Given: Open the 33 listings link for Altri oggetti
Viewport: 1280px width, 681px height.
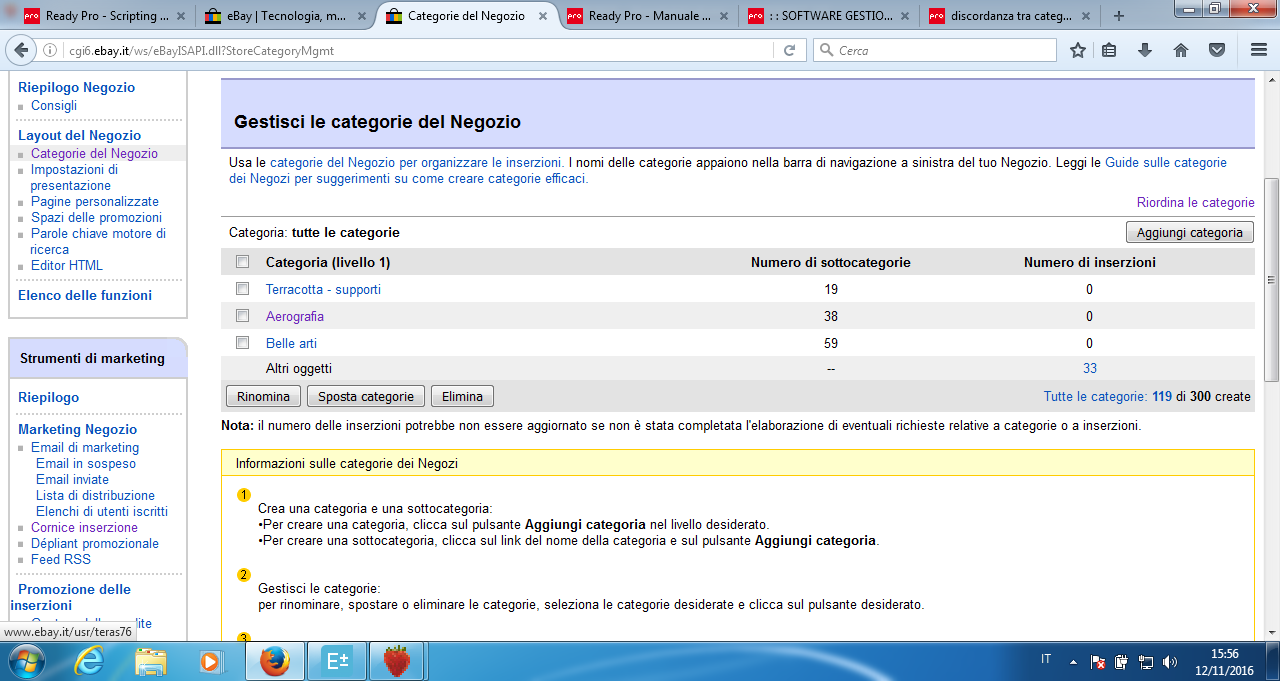Looking at the screenshot, I should click(x=1089, y=368).
